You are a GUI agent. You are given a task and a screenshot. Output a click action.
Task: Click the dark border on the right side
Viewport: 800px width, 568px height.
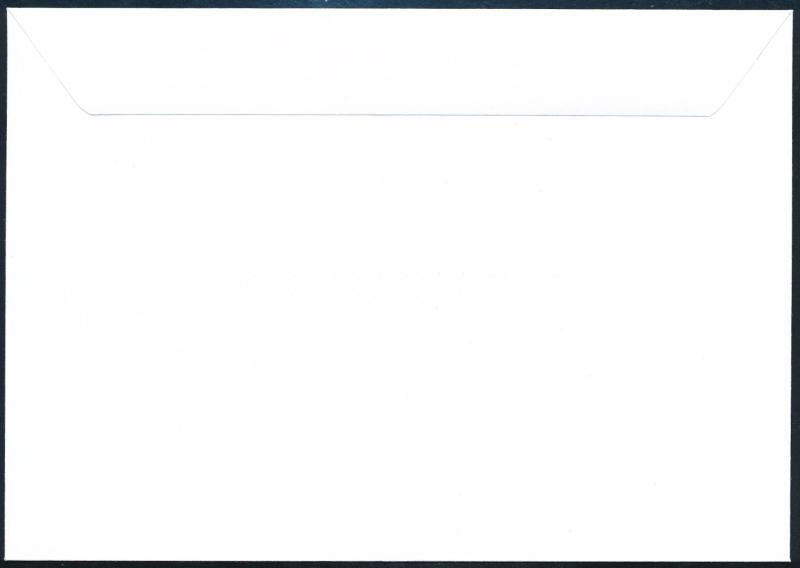[x=796, y=284]
